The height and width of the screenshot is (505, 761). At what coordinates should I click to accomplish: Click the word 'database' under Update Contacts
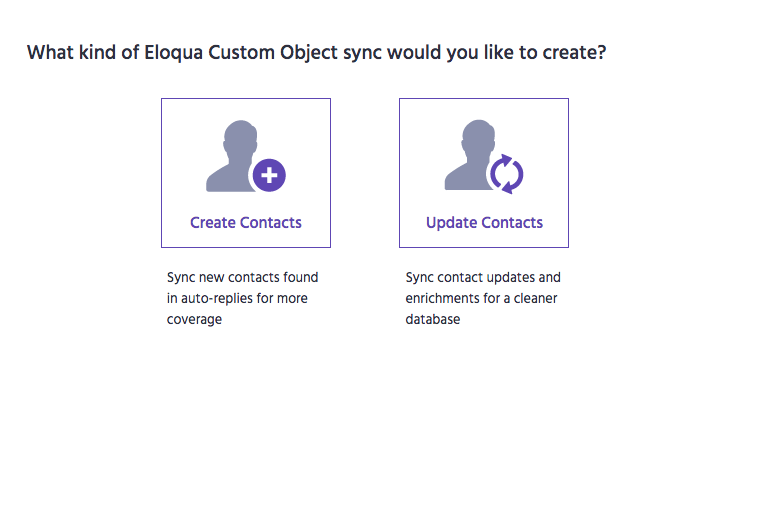point(433,319)
